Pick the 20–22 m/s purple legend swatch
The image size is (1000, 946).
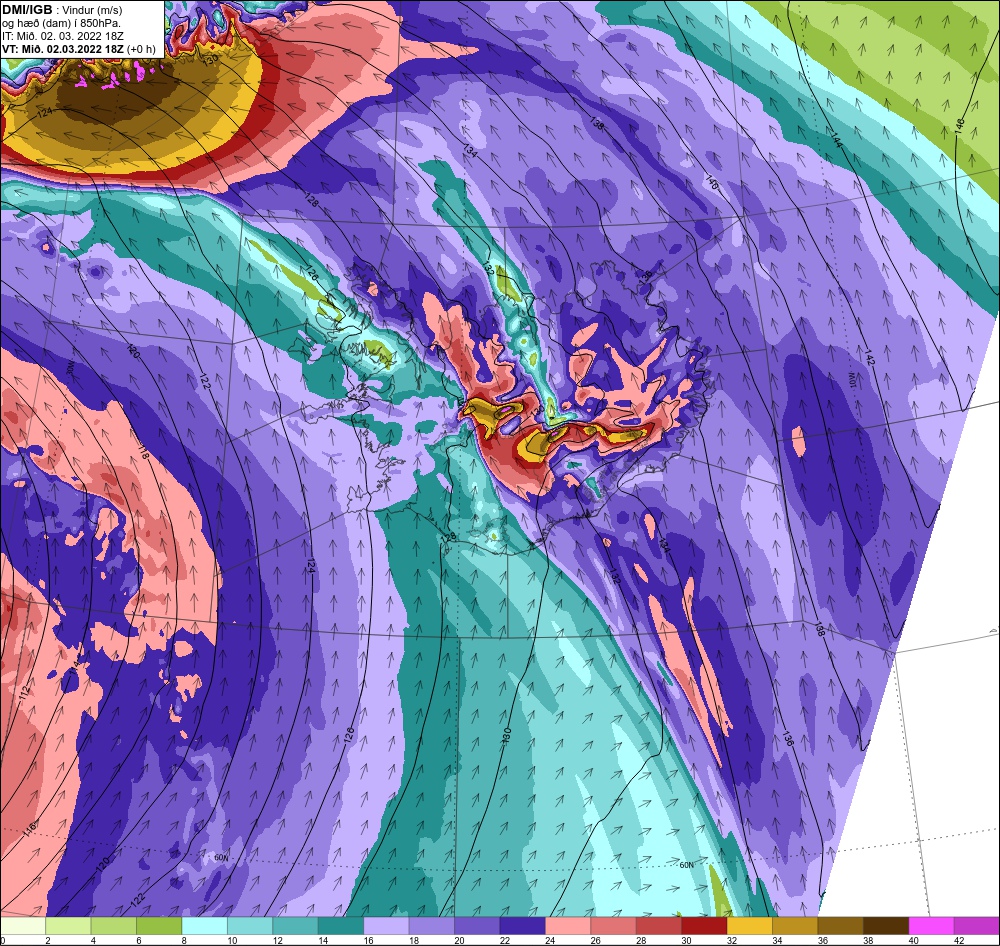coord(477,925)
